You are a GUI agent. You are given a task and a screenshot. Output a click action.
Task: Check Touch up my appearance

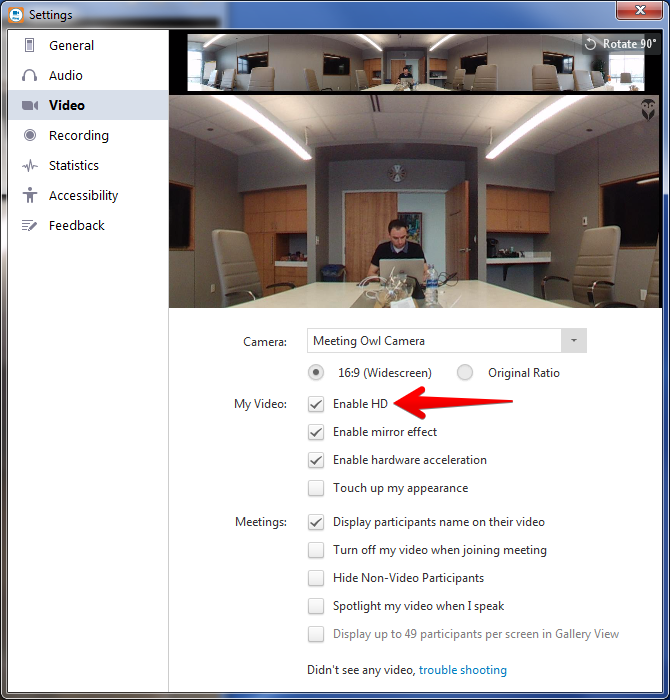[x=316, y=488]
